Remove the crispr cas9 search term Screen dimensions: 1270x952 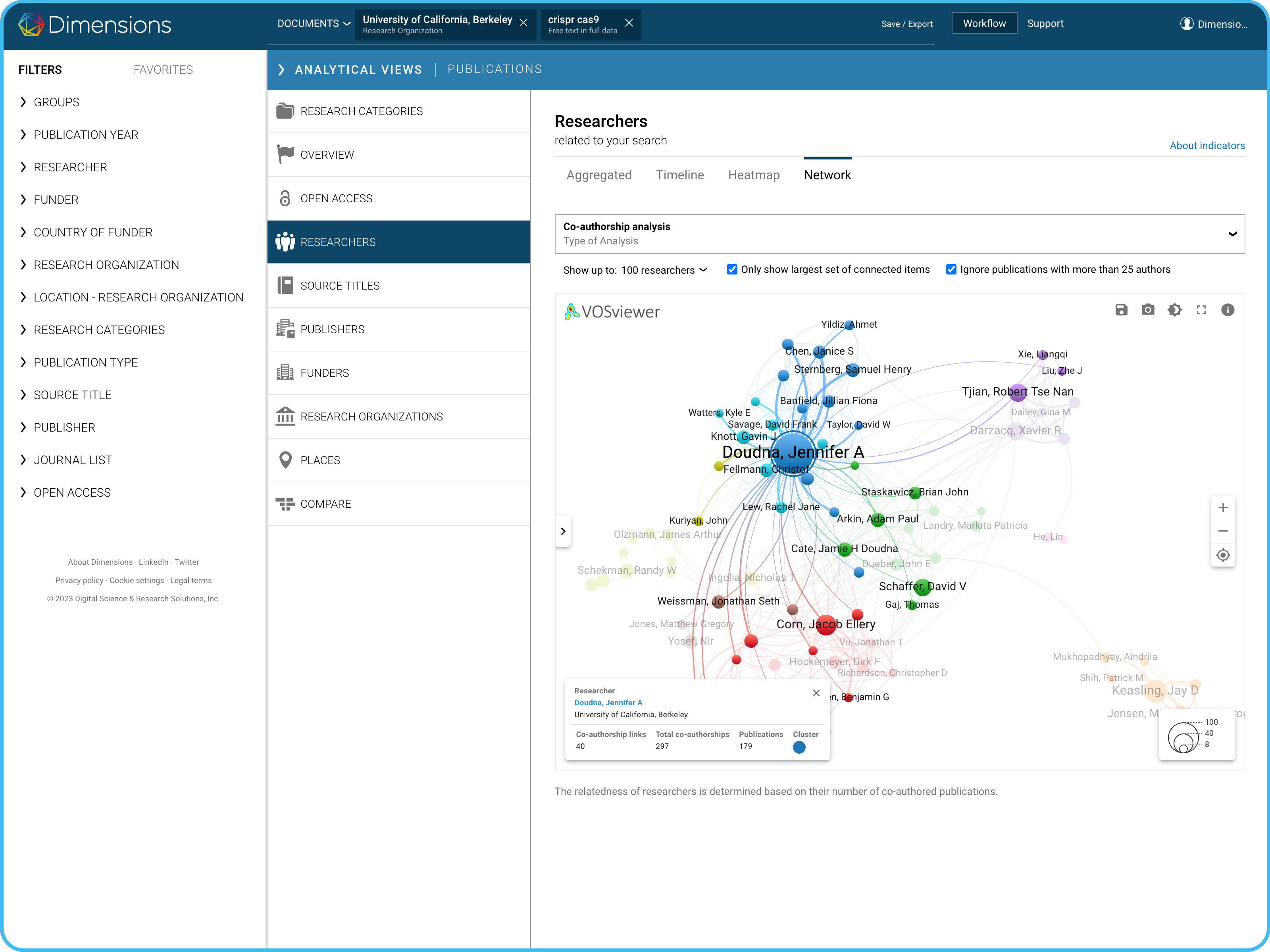pyautogui.click(x=629, y=23)
